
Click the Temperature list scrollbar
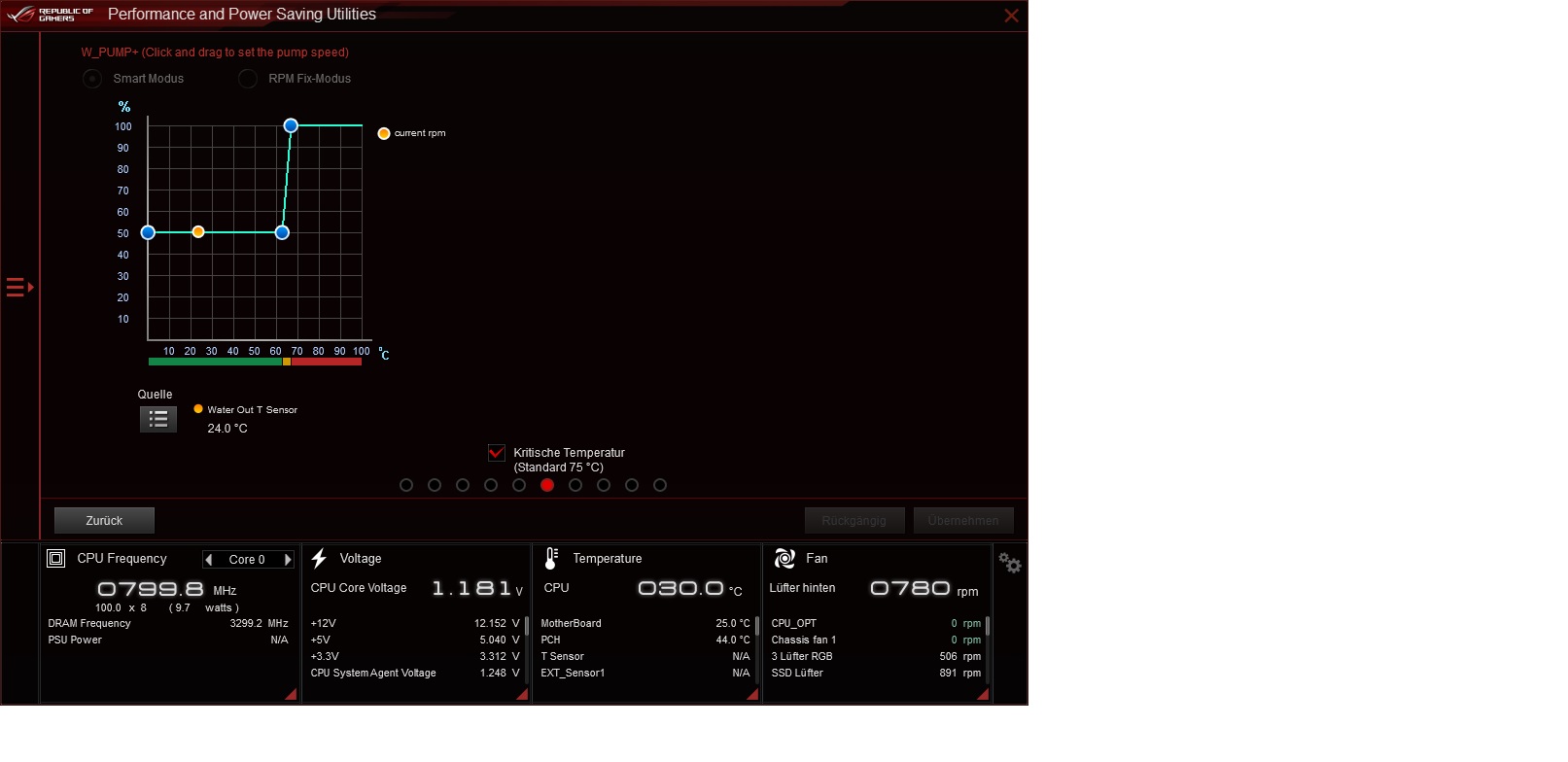click(x=756, y=625)
